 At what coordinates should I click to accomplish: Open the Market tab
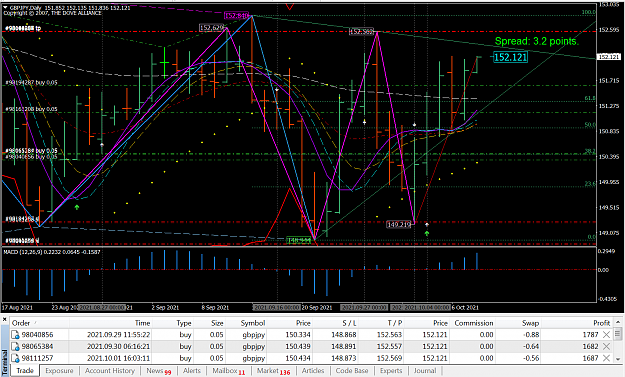[x=273, y=371]
